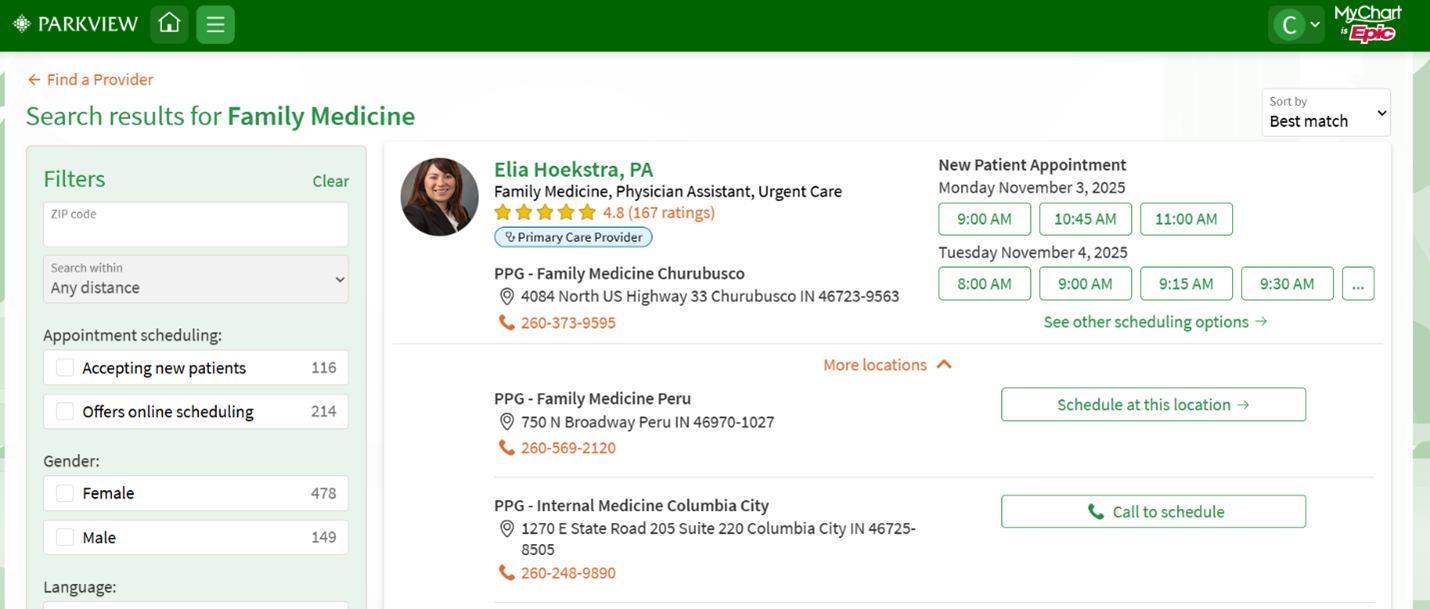
Task: Clear all filters
Action: [330, 181]
